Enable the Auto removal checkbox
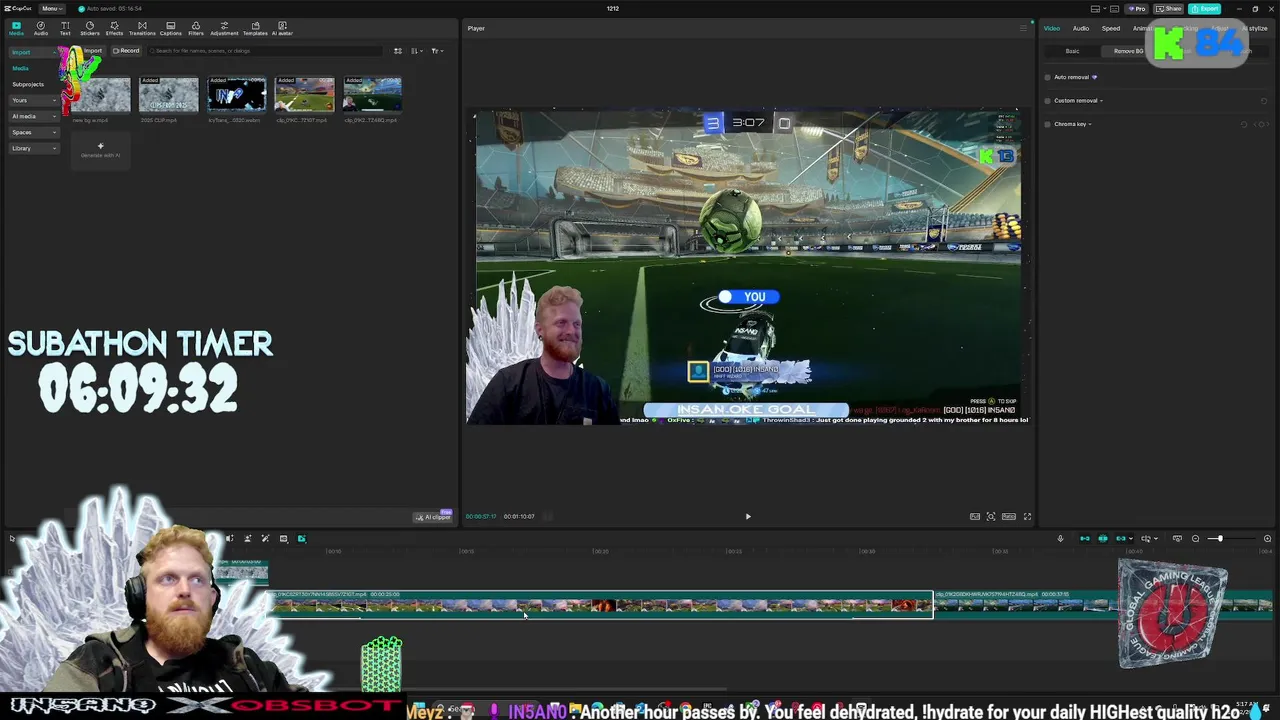 [1048, 77]
